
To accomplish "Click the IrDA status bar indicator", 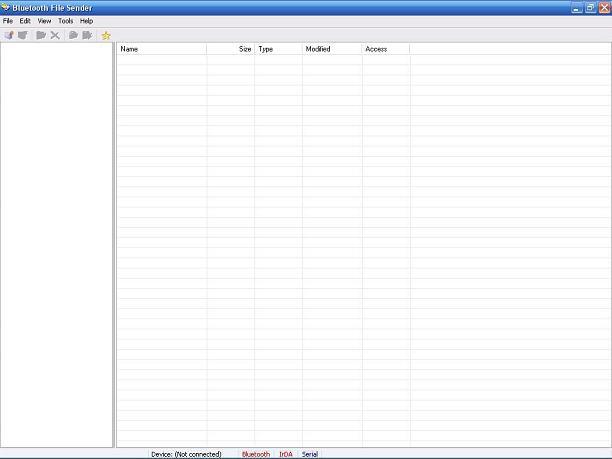I will pyautogui.click(x=286, y=454).
